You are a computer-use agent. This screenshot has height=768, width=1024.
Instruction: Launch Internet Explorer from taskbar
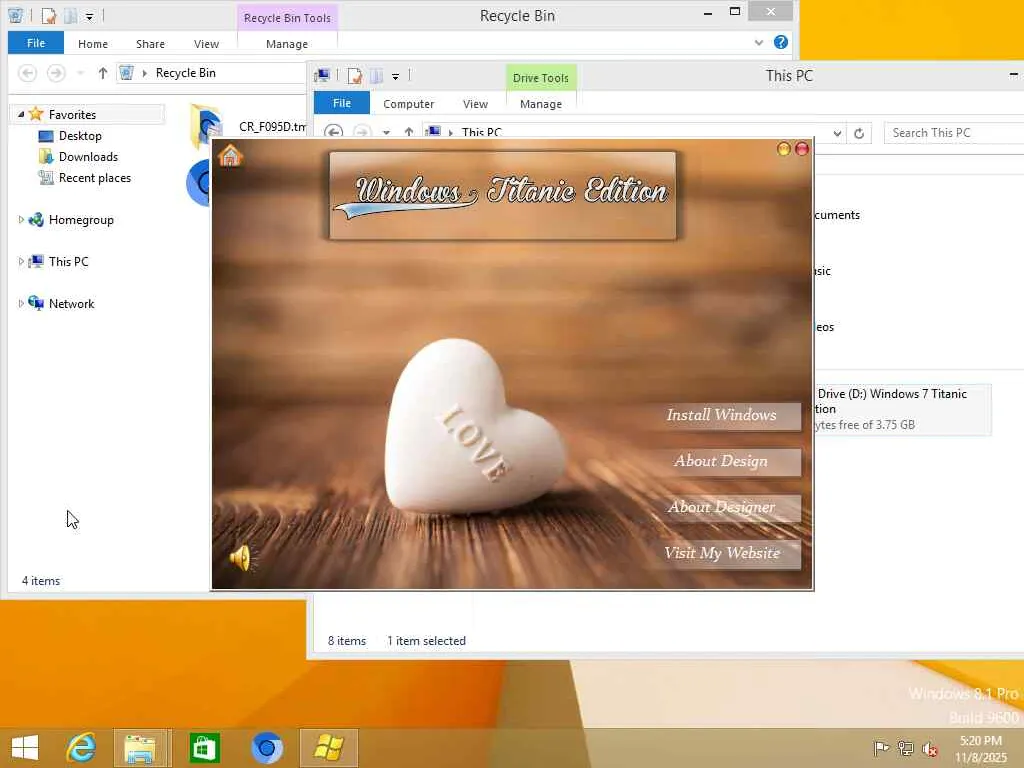point(81,748)
